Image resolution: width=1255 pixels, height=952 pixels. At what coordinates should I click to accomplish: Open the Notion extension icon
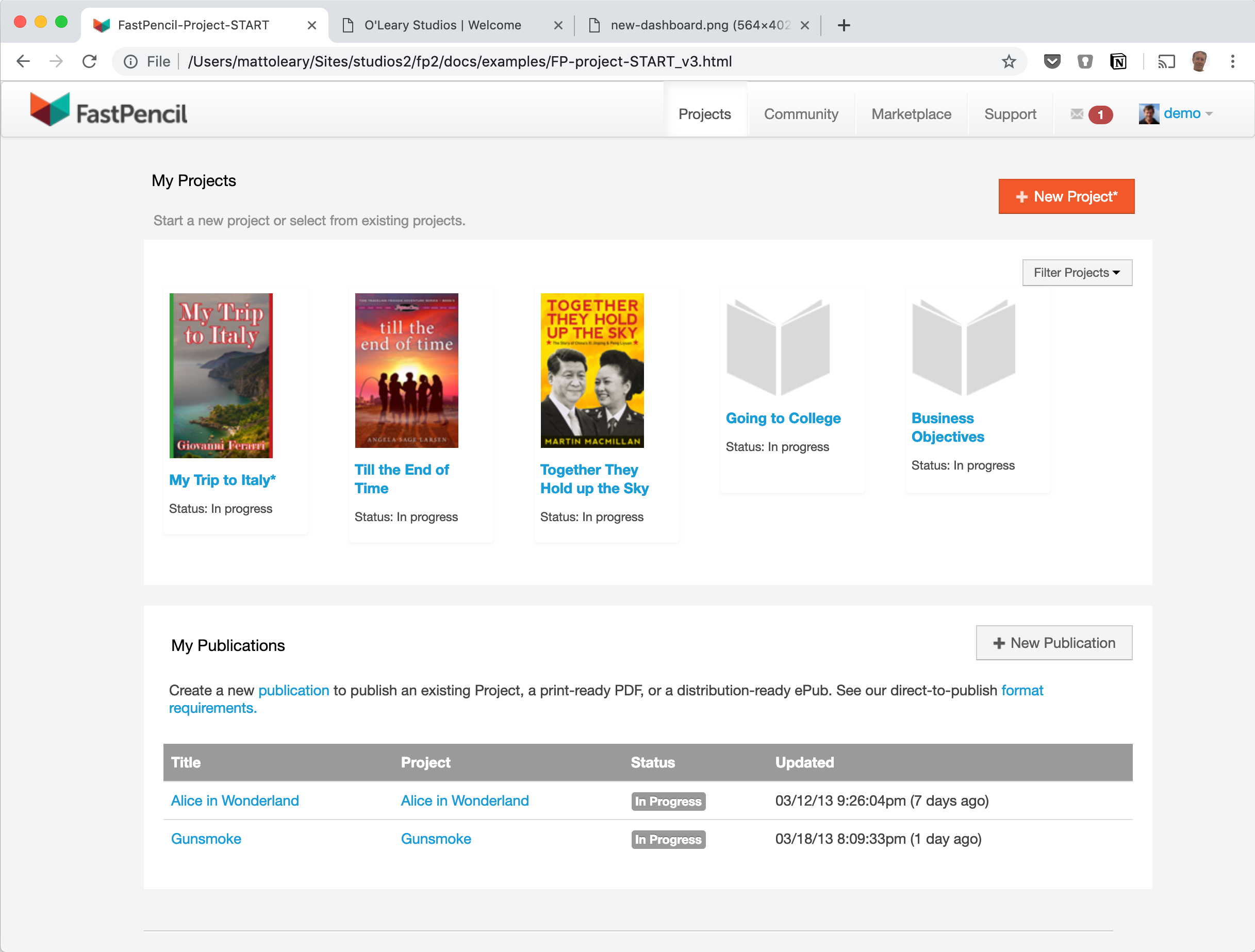click(x=1118, y=61)
